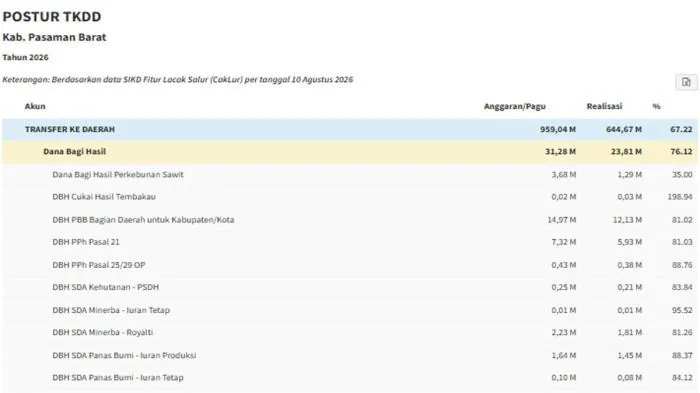The height and width of the screenshot is (393, 700).
Task: Open Dana Bagi Hasil Perkebunan Sawit row
Action: pyautogui.click(x=350, y=175)
